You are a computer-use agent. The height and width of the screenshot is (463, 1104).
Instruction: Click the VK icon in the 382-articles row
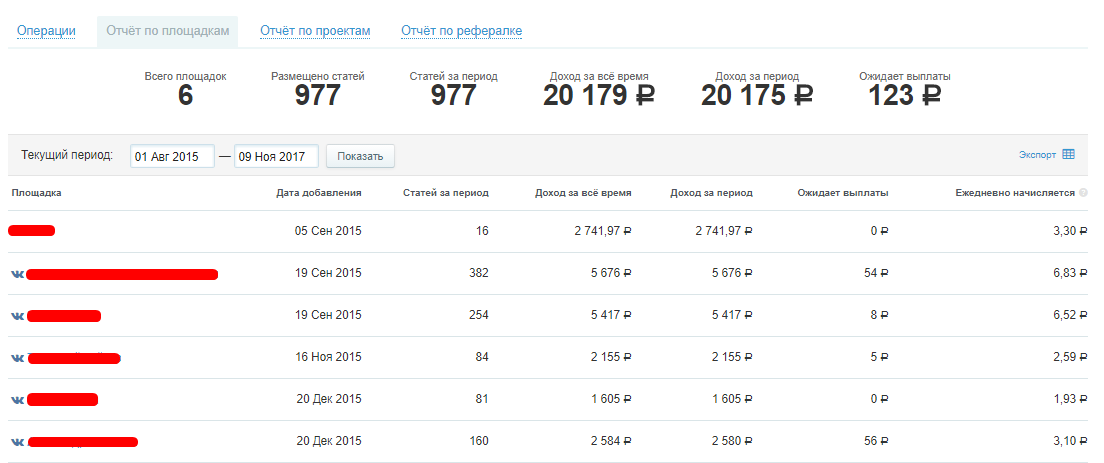pyautogui.click(x=17, y=274)
